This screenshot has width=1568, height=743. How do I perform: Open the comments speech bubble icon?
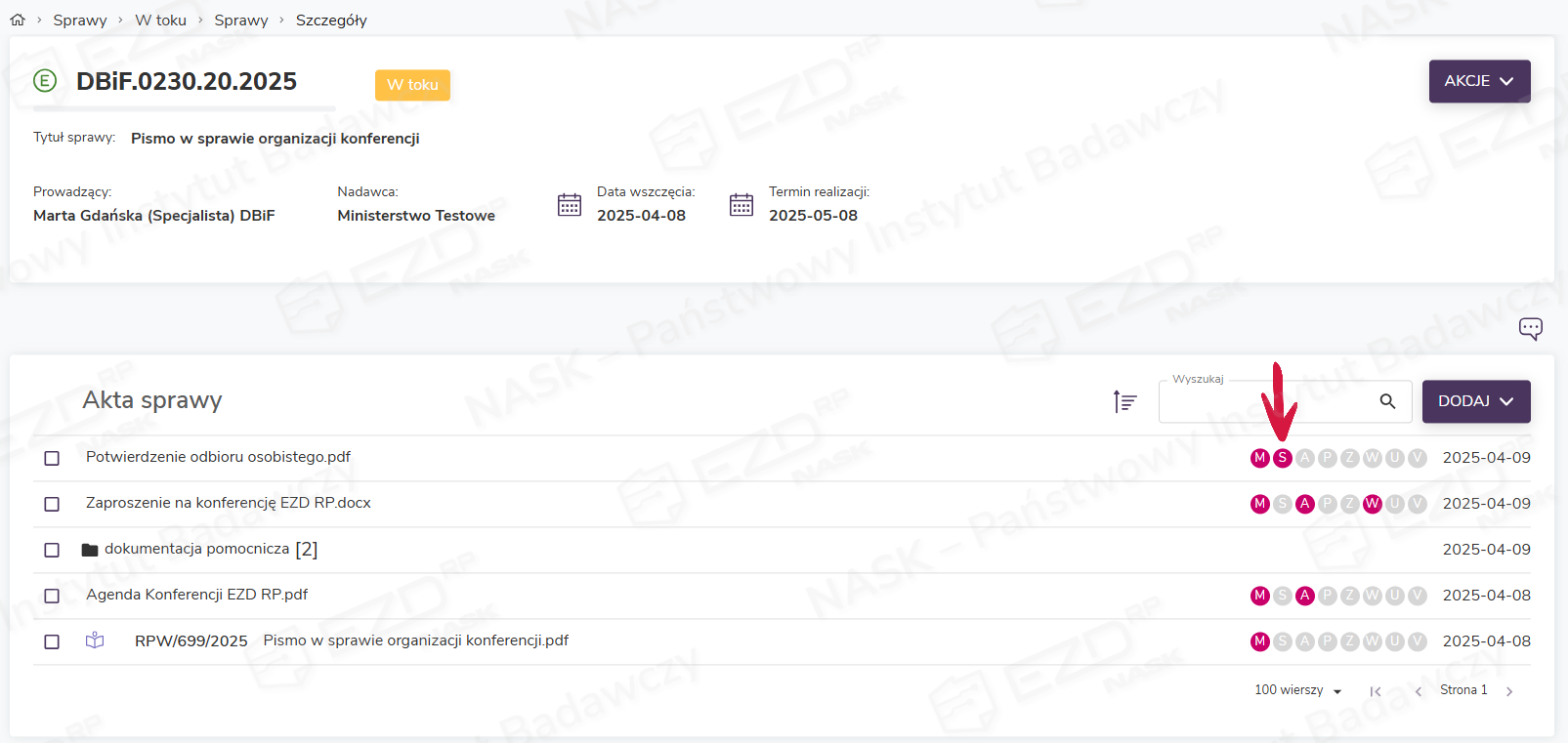pos(1530,328)
